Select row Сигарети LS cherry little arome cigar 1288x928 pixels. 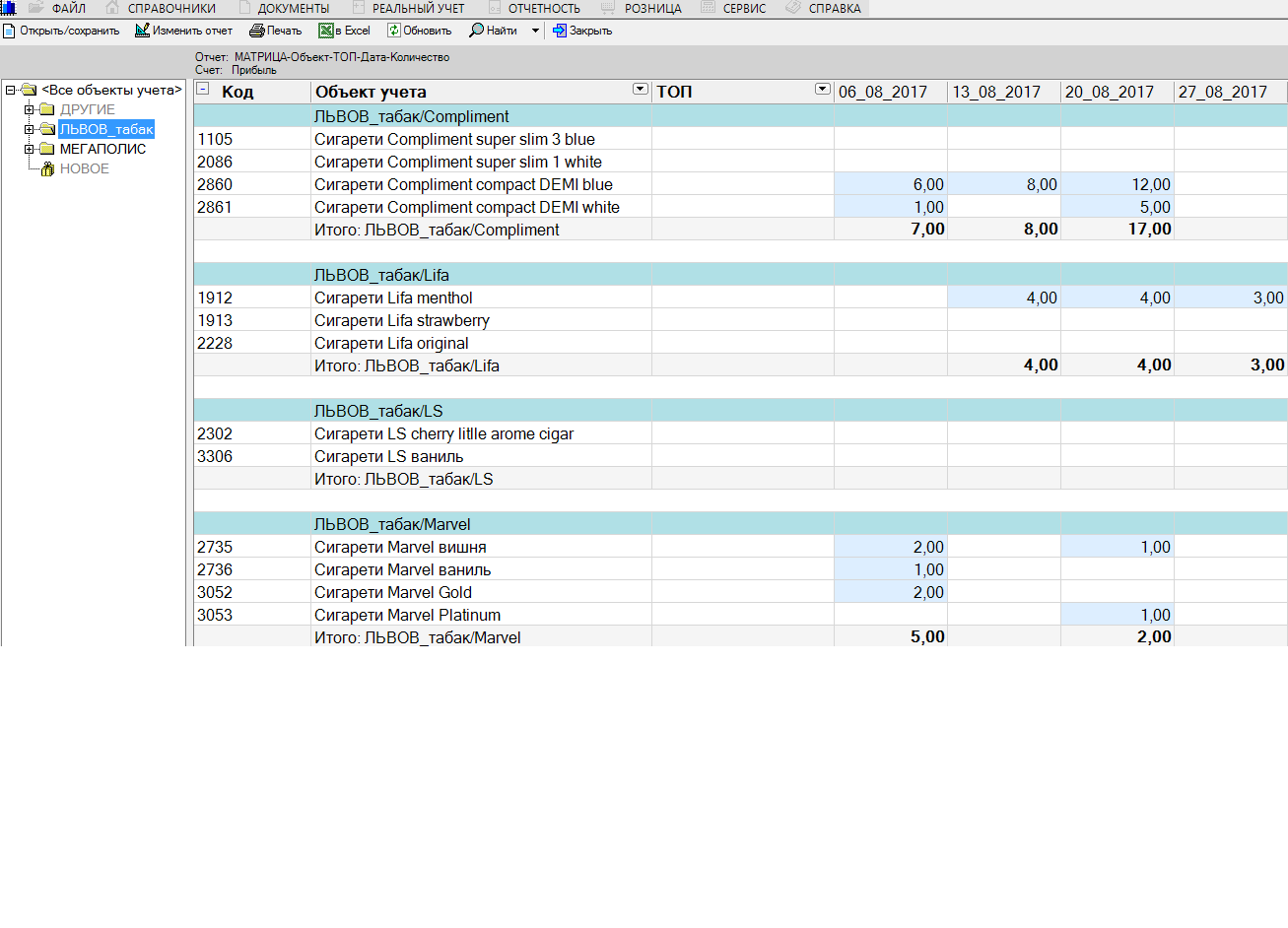click(x=740, y=433)
